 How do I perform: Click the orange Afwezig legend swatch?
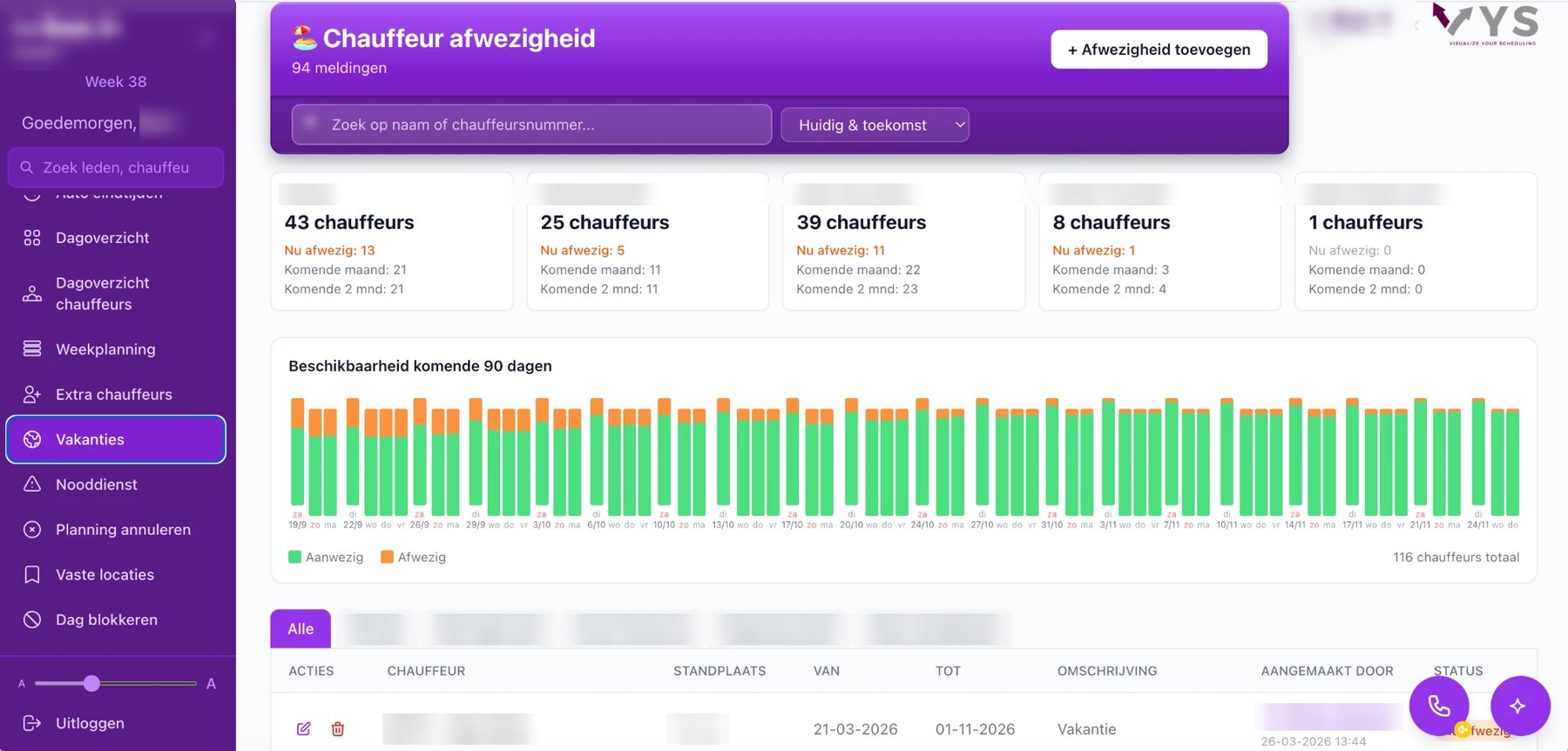[x=387, y=557]
